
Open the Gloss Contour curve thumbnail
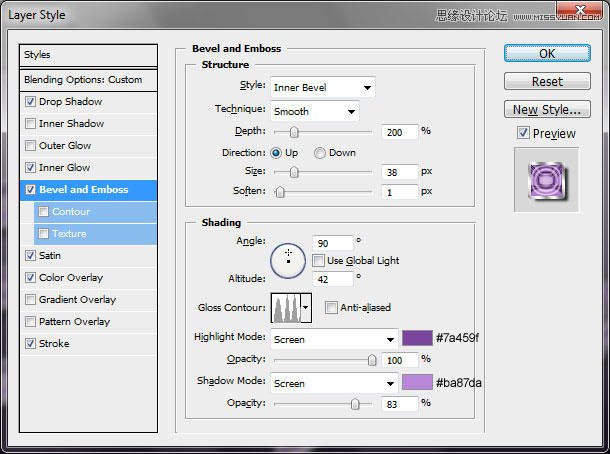[286, 308]
